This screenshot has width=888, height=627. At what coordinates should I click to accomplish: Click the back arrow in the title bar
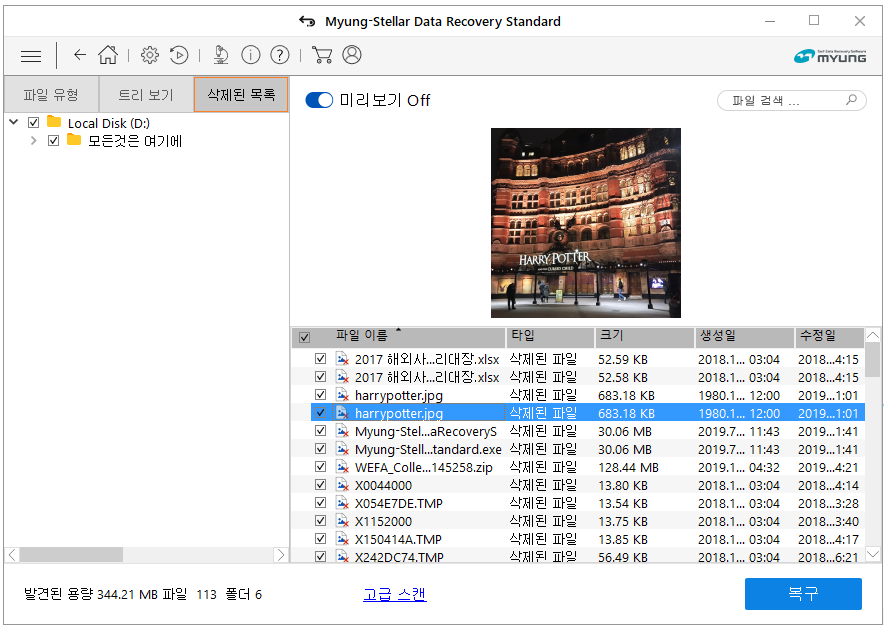(307, 22)
